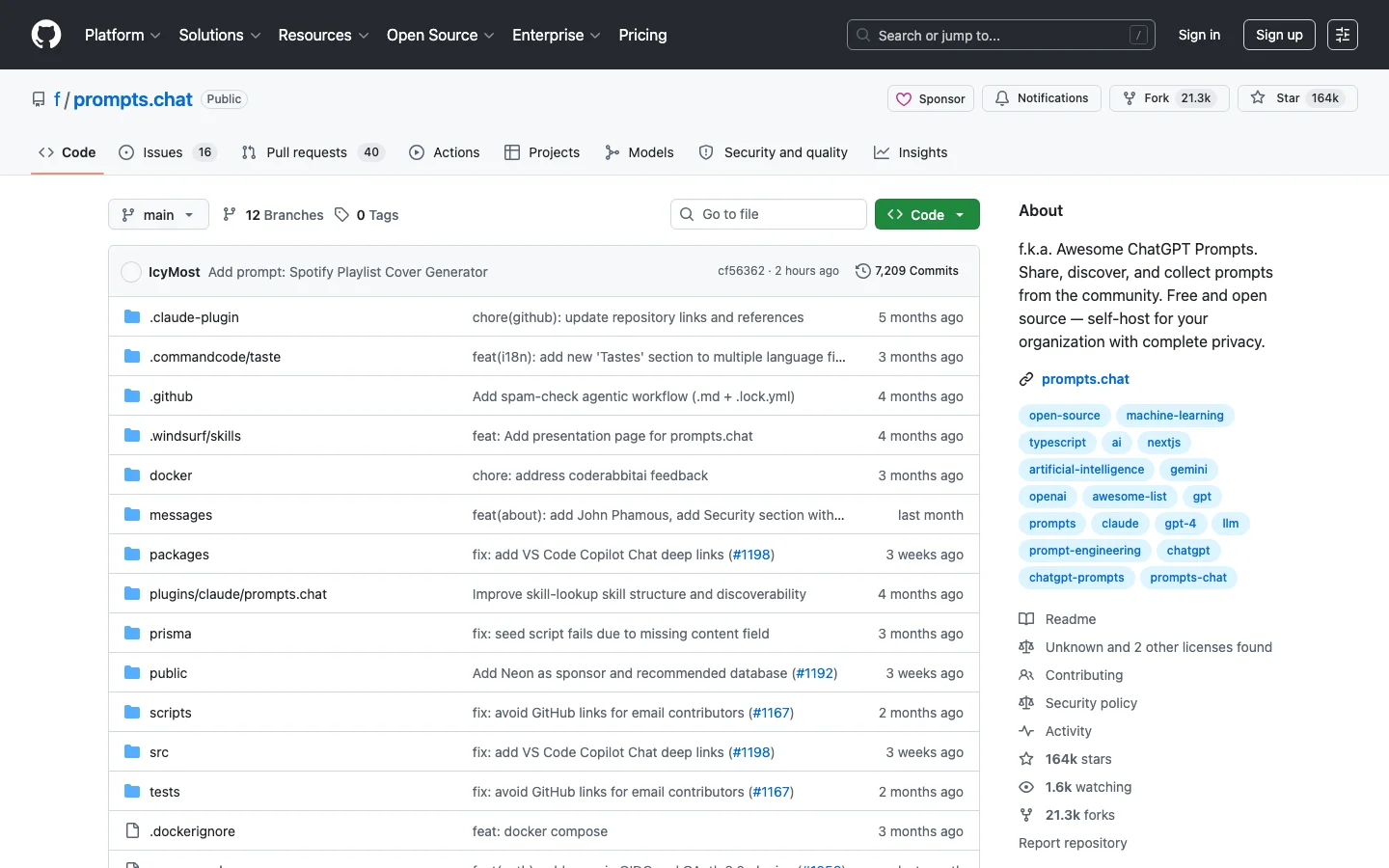Click the Notifications bell button
1389x868 pixels.
point(1042,98)
